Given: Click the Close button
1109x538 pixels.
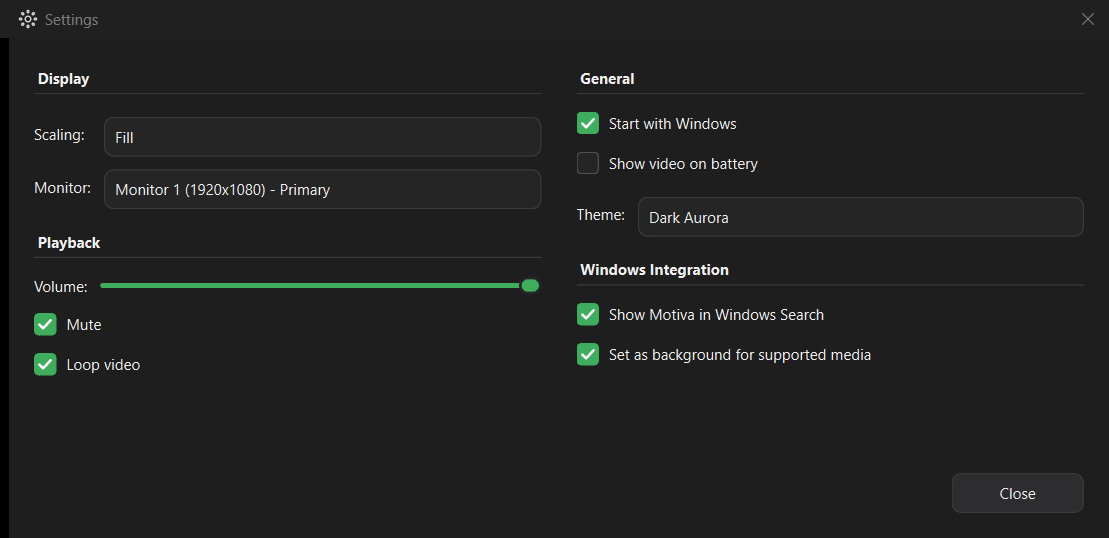Looking at the screenshot, I should (x=1018, y=493).
